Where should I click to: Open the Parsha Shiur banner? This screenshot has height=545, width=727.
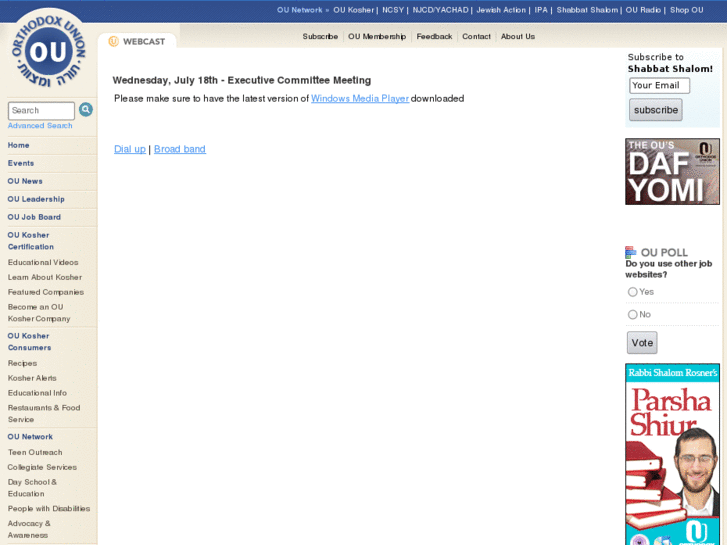coord(672,454)
